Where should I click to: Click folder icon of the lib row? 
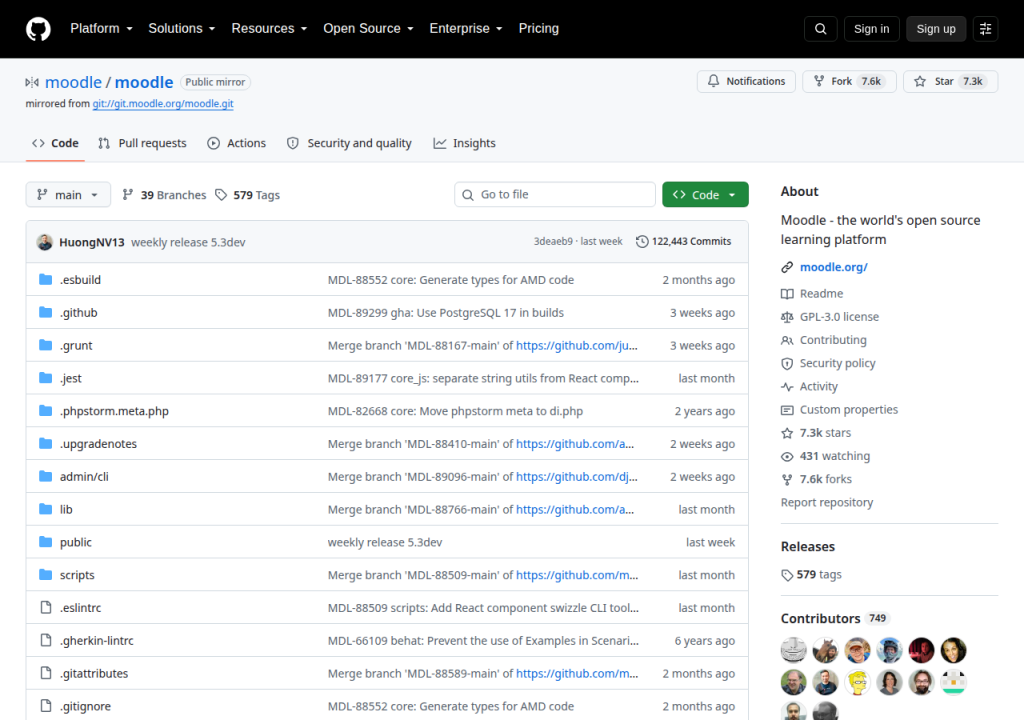point(45,509)
